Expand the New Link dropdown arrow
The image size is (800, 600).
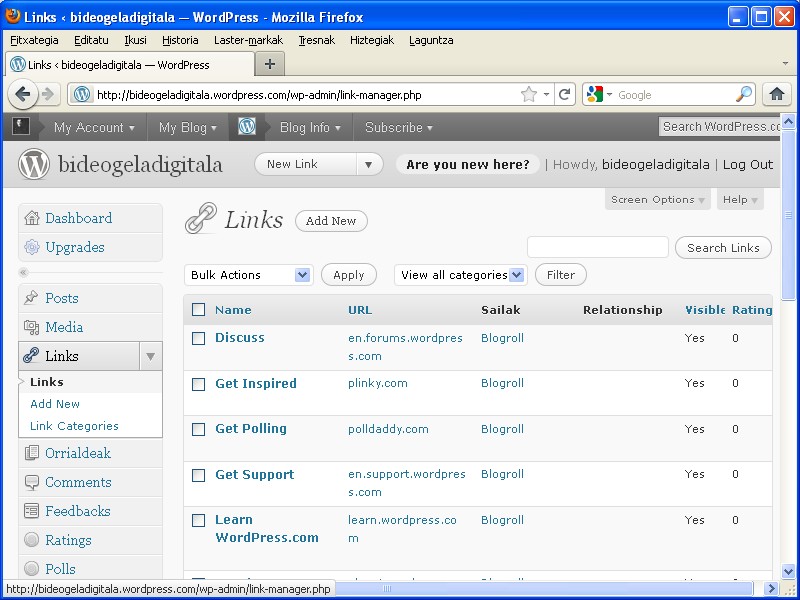(368, 164)
